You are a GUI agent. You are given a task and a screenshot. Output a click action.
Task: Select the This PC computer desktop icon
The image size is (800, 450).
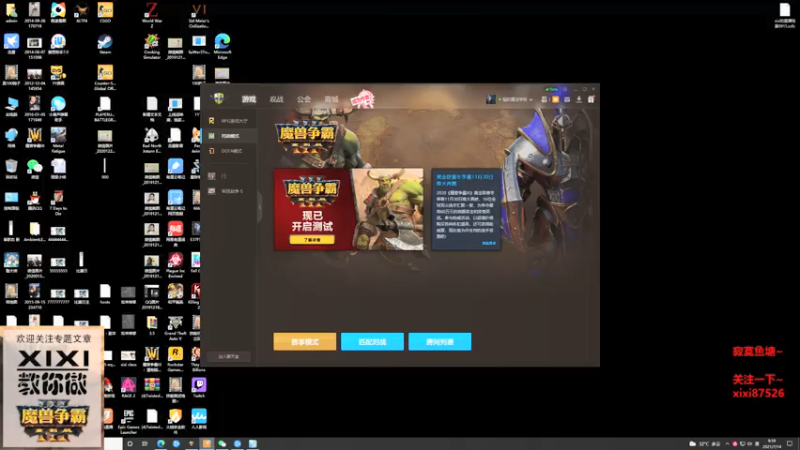[11, 107]
